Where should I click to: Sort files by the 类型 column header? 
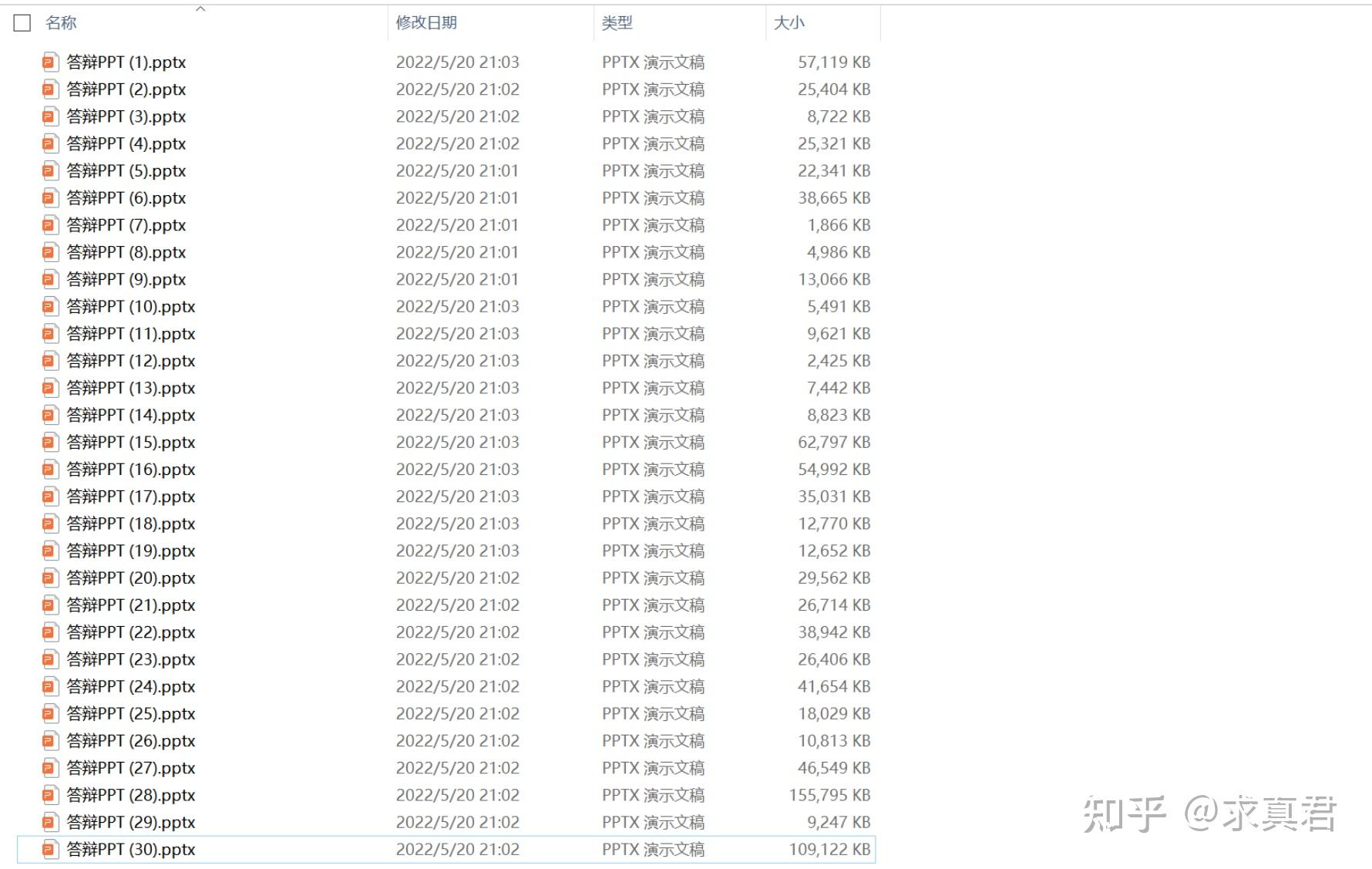tap(617, 23)
